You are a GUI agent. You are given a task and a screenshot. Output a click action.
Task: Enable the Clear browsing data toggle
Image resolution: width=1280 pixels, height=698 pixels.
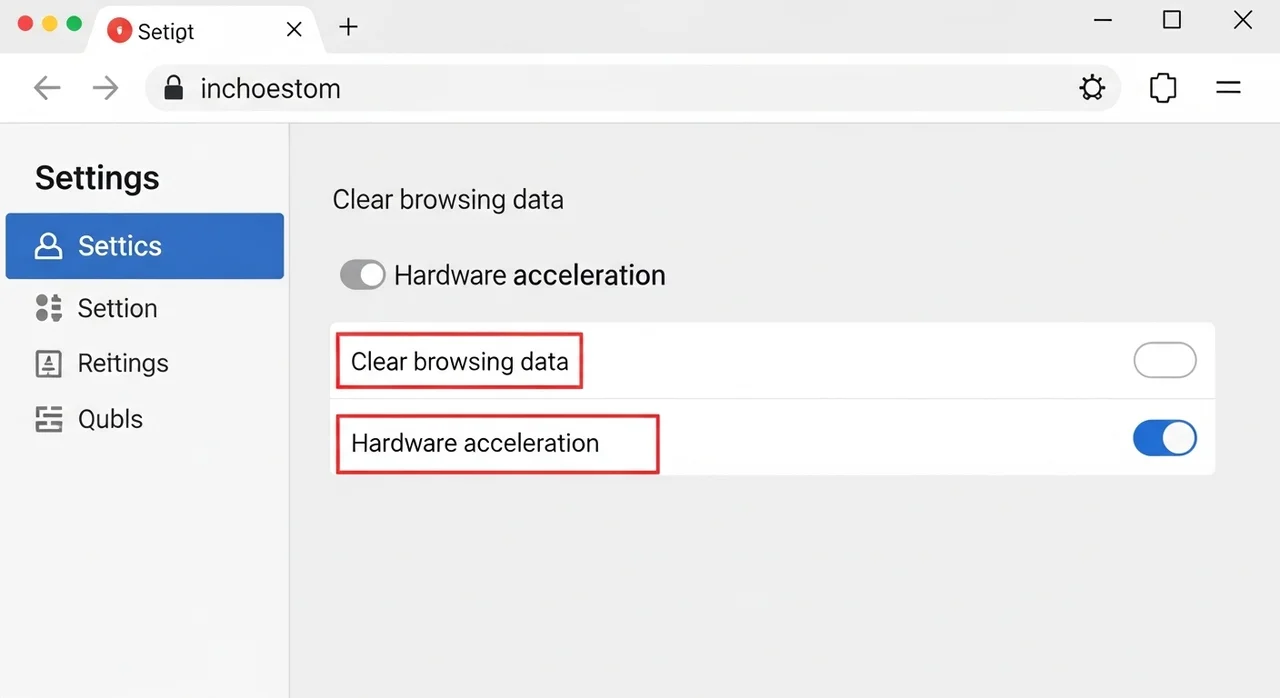[x=1164, y=360]
